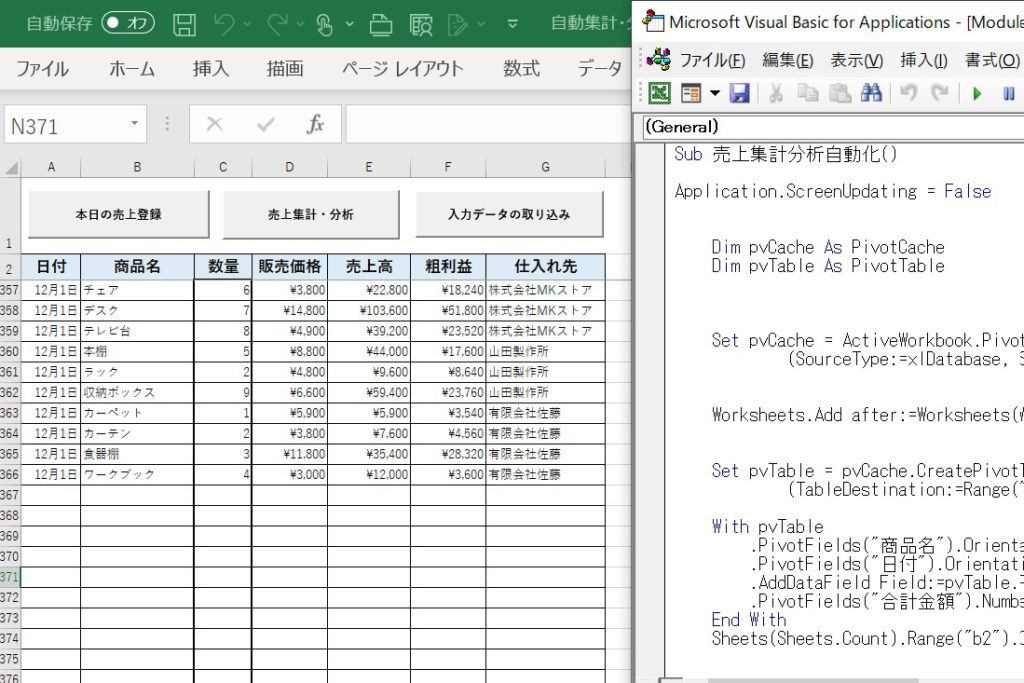Open the 編集(E) menu in VBA editor

pos(788,61)
